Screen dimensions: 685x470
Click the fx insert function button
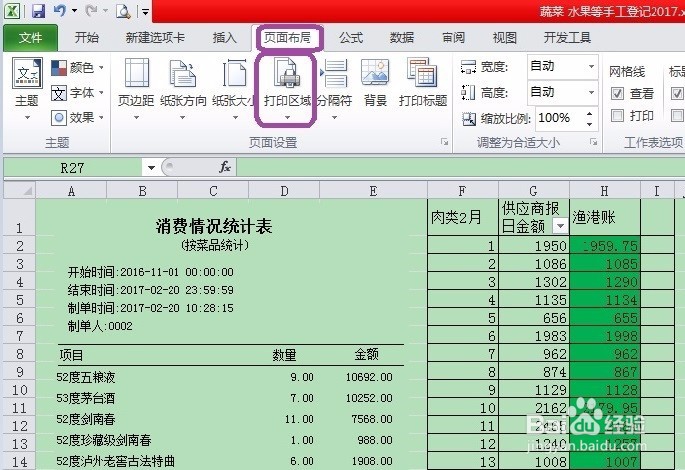tap(225, 167)
